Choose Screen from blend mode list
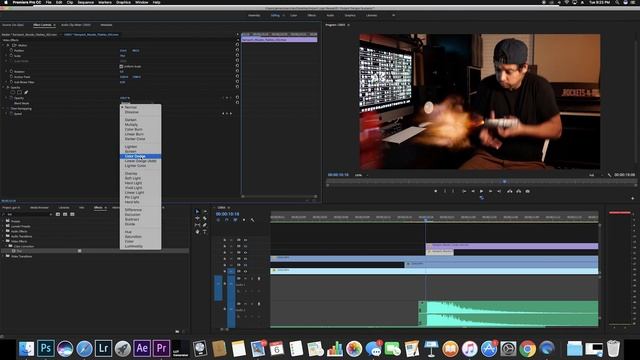640x360 pixels. pos(140,151)
